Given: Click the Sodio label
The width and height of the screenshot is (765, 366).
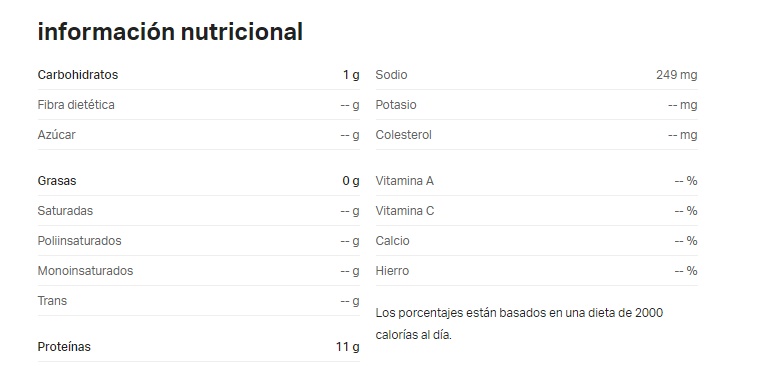Looking at the screenshot, I should point(391,75).
